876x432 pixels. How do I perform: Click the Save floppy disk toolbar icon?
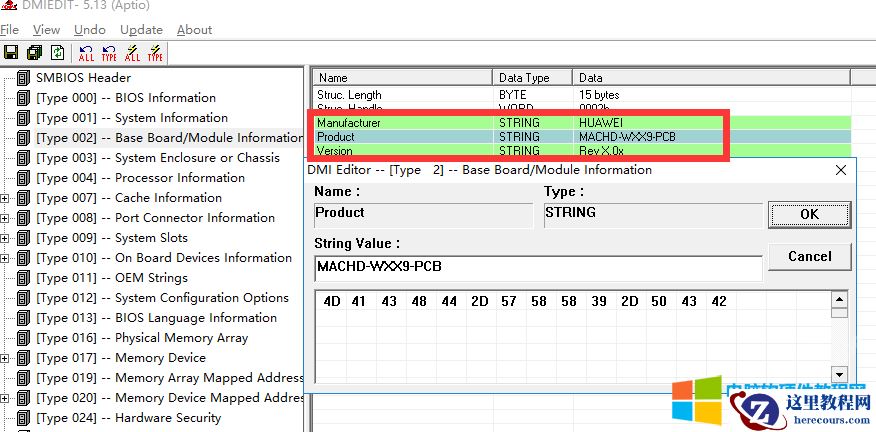coord(11,52)
